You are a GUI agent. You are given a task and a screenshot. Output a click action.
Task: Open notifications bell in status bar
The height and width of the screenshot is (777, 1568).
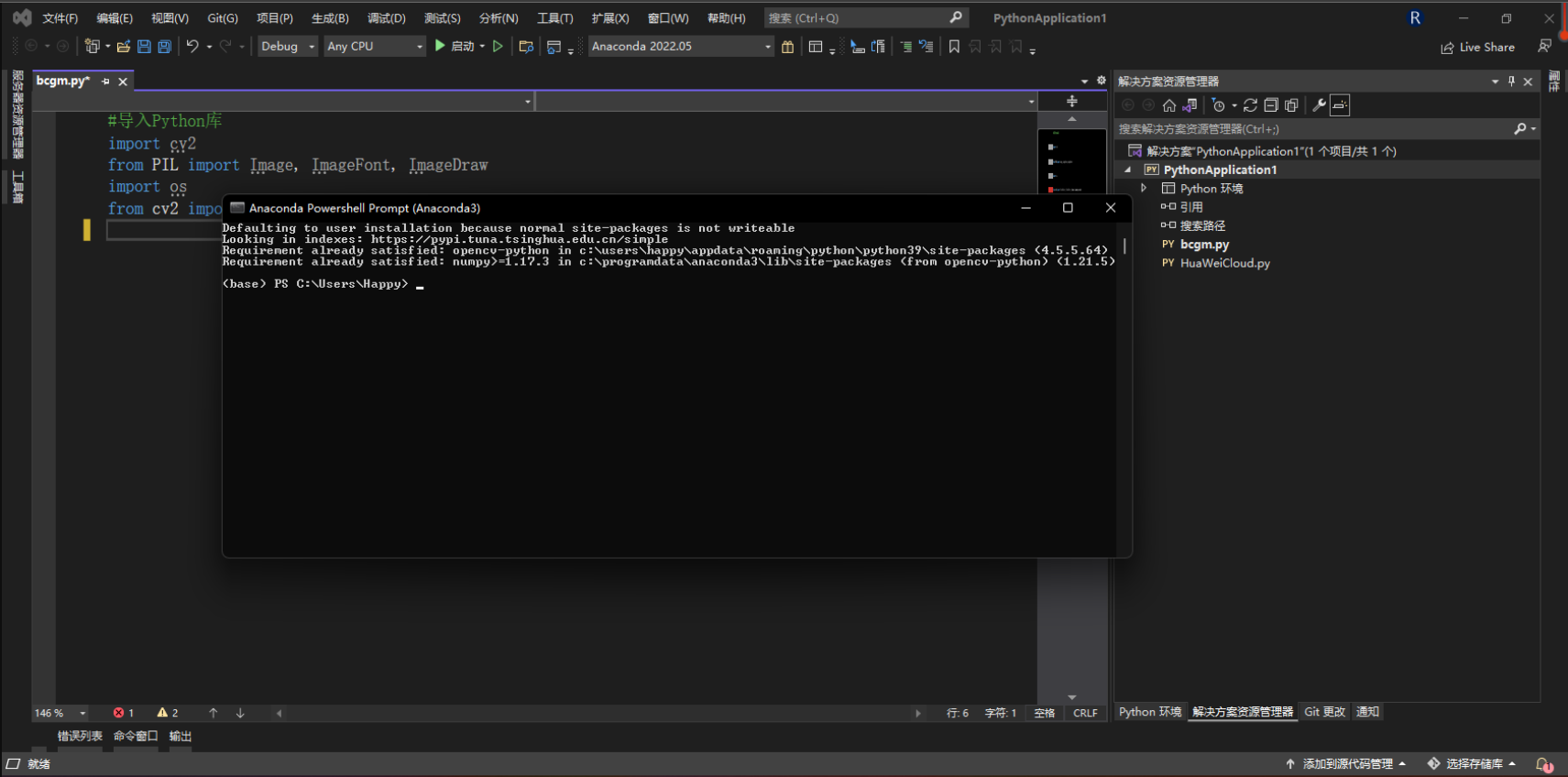click(x=1543, y=764)
